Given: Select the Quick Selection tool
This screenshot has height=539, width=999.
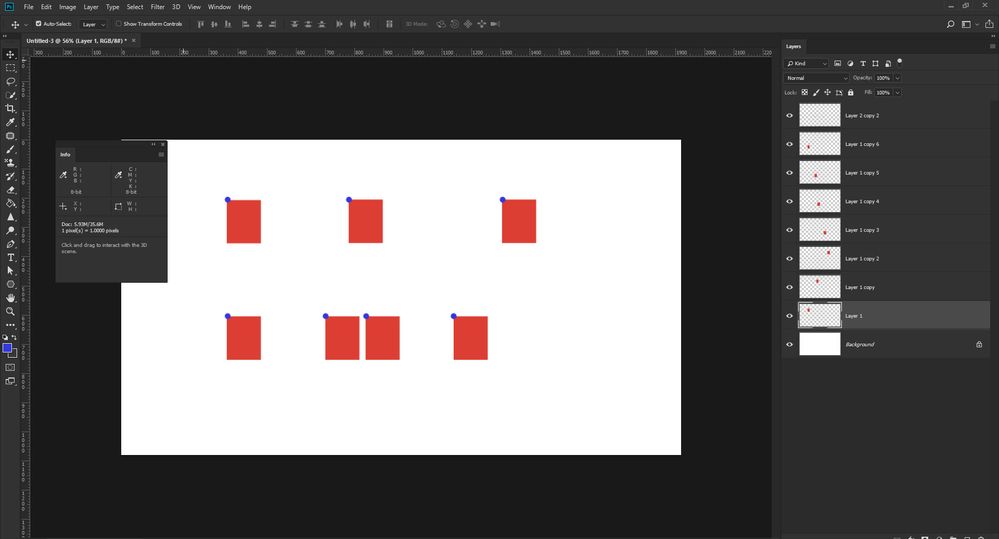Looking at the screenshot, I should click(x=10, y=95).
